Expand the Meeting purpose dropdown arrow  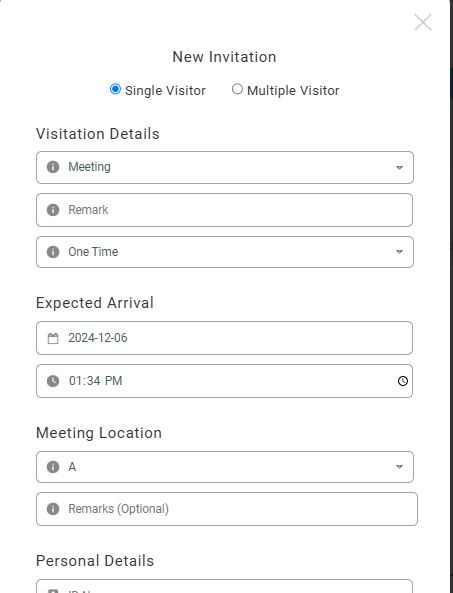click(399, 168)
